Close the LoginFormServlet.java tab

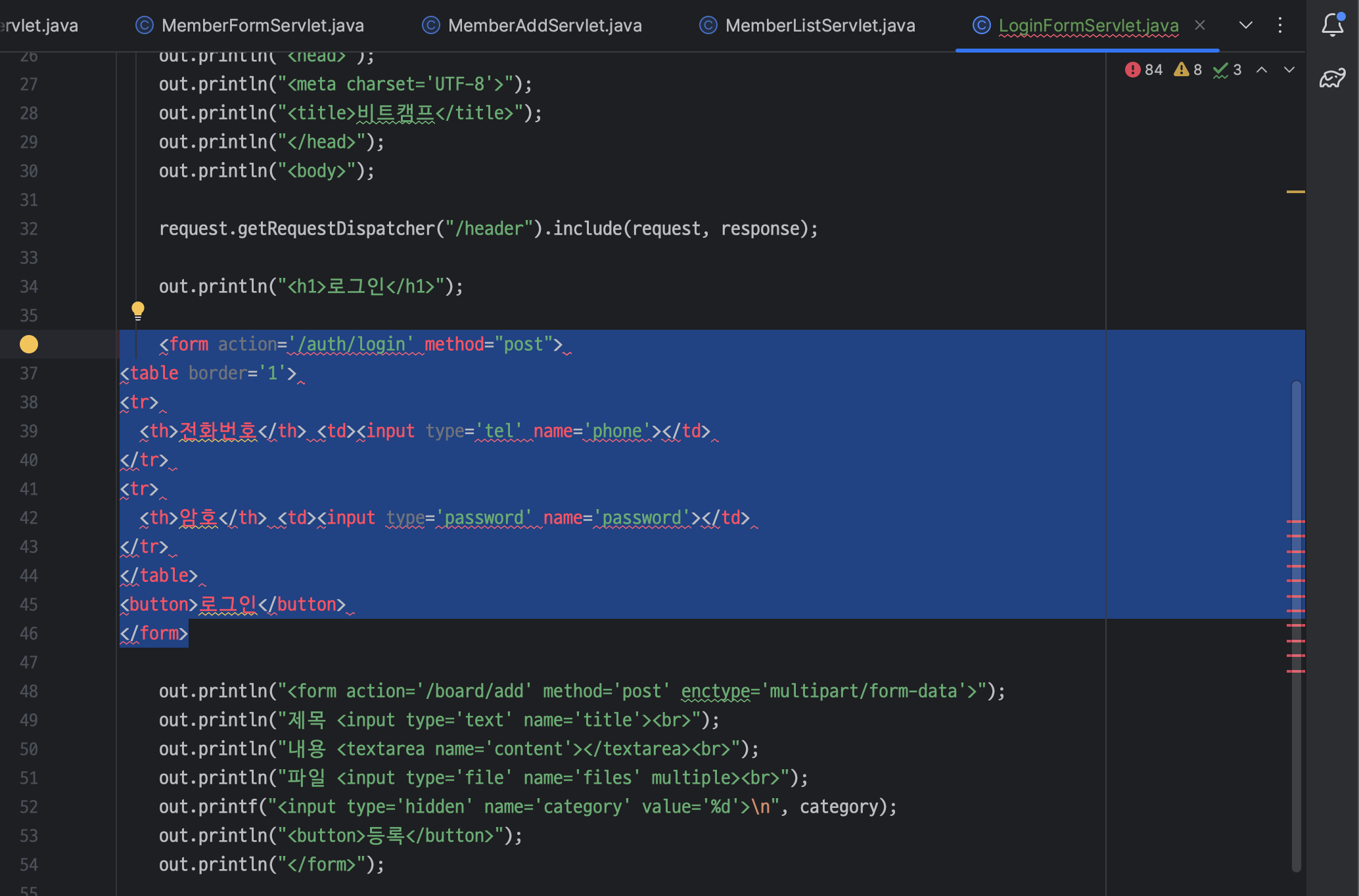[x=1200, y=25]
